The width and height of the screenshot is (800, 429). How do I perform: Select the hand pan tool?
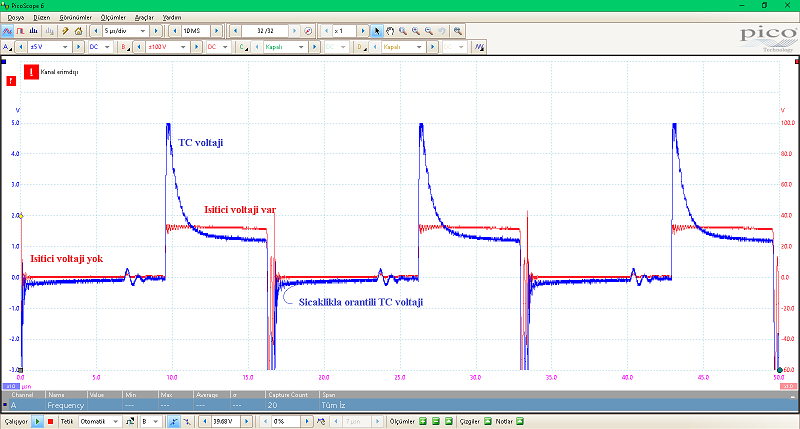389,31
